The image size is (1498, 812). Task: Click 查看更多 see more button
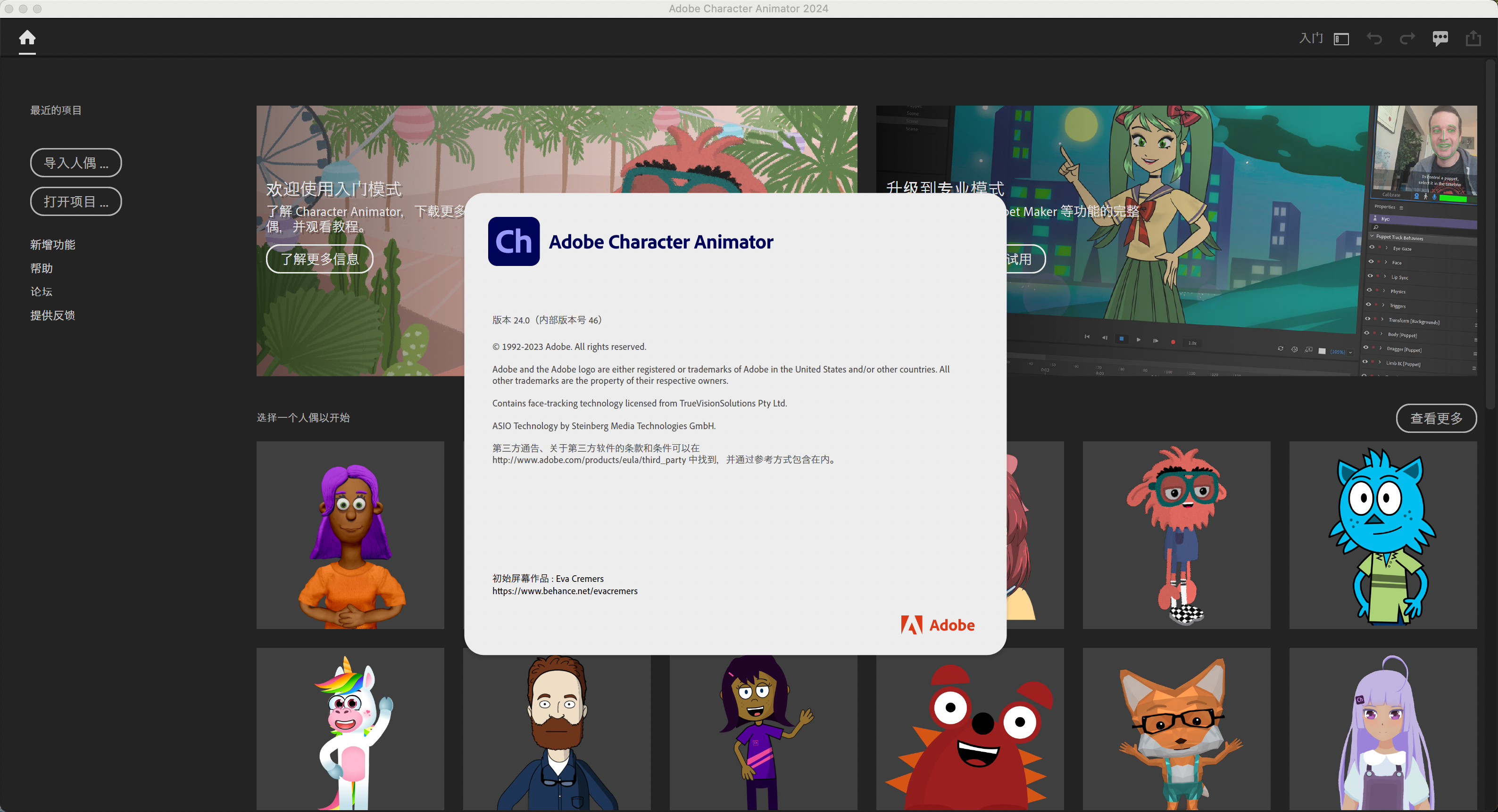[1436, 418]
